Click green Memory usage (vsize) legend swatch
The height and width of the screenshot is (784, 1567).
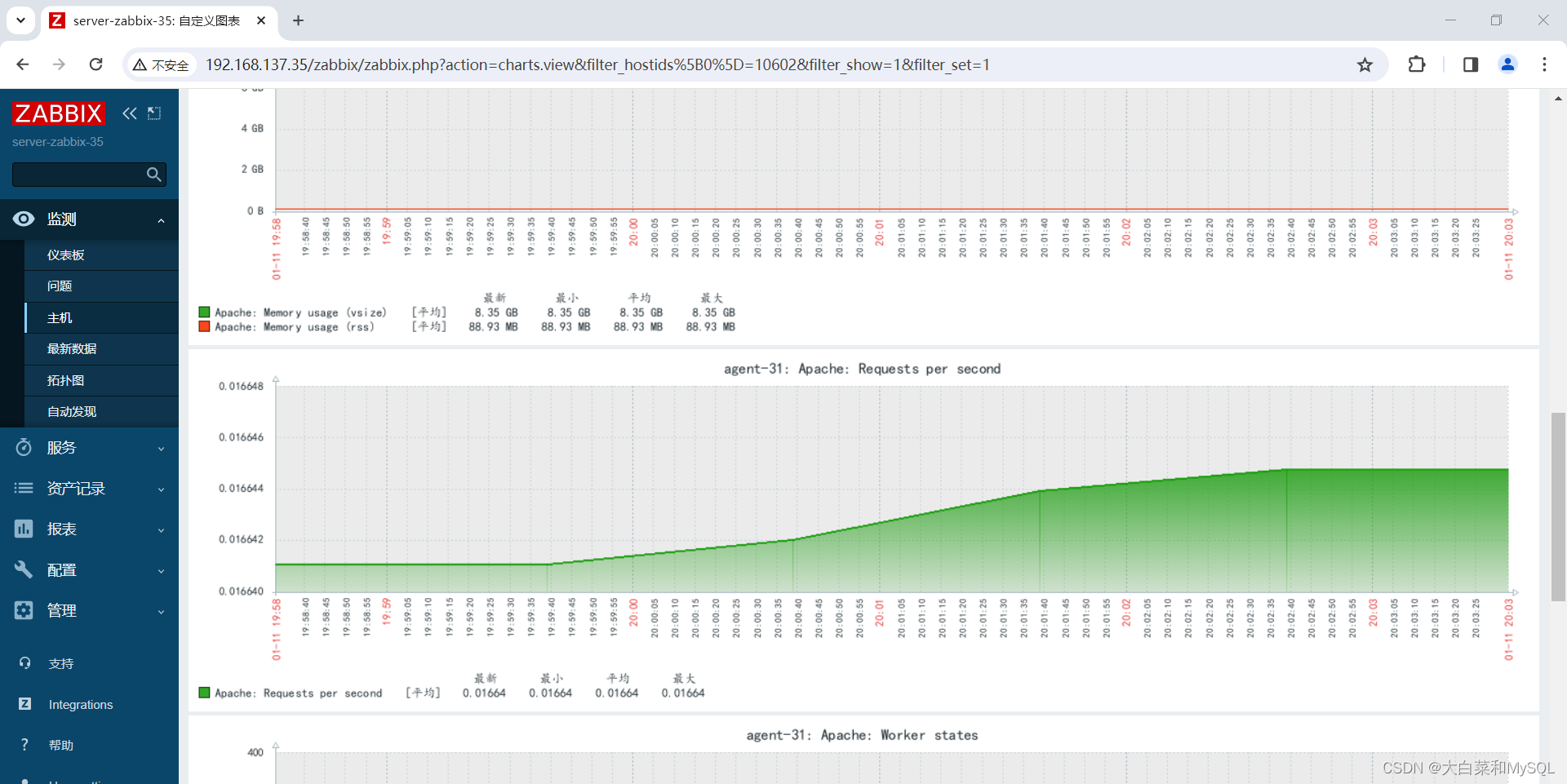204,312
